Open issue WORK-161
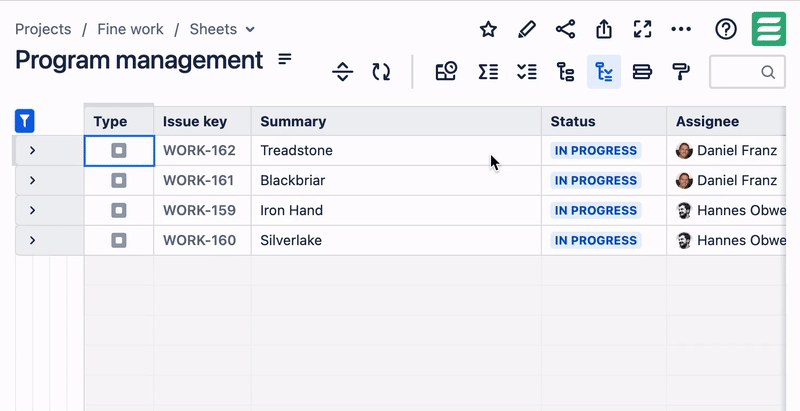800x411 pixels. tap(198, 180)
